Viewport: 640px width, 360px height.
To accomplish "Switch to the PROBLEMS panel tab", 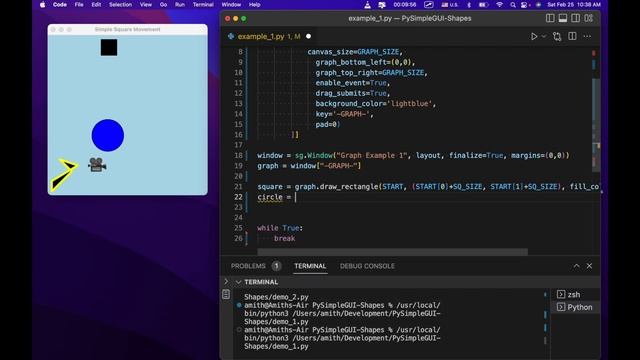I will [248, 266].
